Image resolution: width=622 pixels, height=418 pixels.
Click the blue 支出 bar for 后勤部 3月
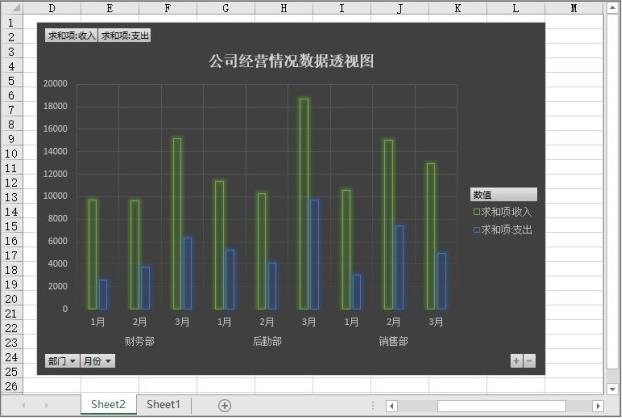(315, 254)
